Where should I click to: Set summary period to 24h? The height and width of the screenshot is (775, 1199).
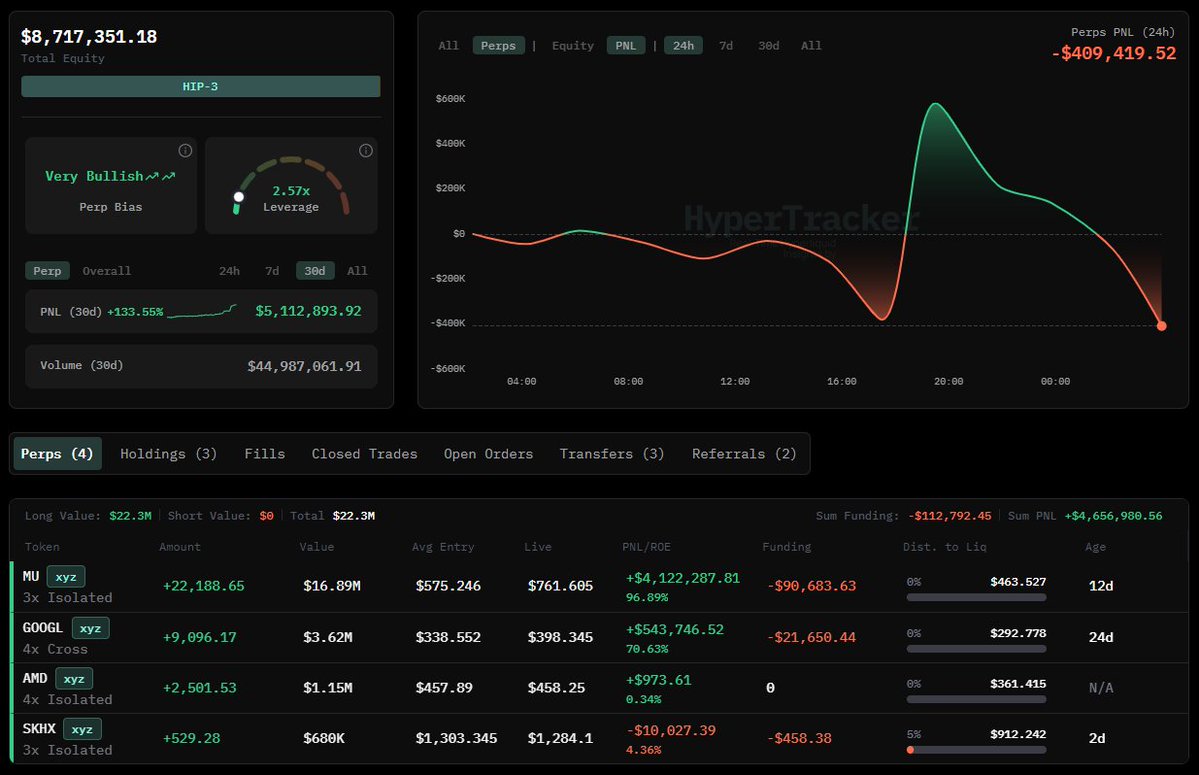[229, 271]
